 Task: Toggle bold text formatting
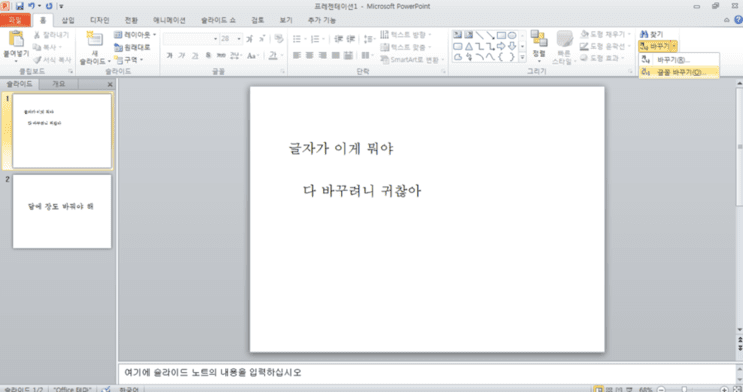tap(169, 55)
